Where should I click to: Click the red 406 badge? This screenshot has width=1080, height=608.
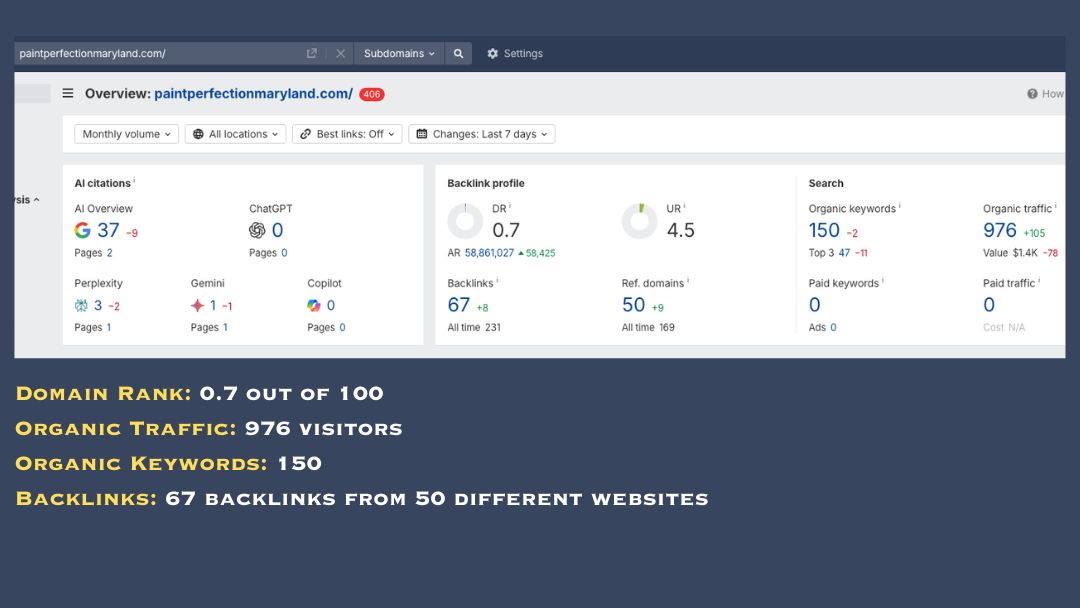click(372, 94)
